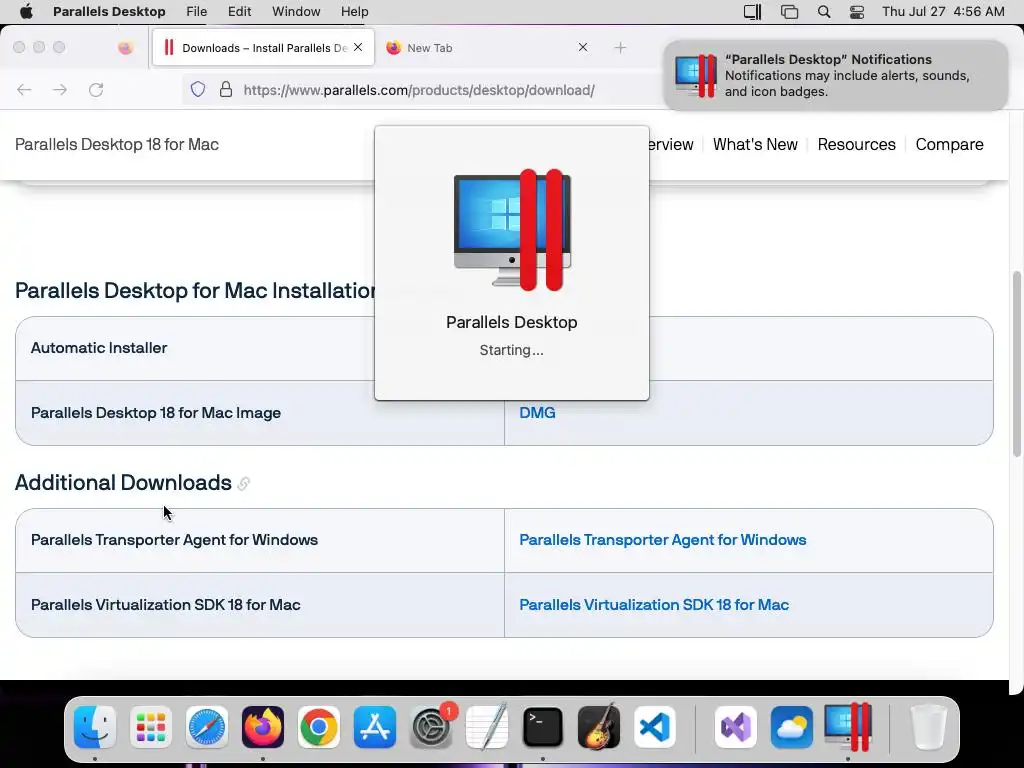
Task: Go back to the previous page
Action: (x=24, y=90)
